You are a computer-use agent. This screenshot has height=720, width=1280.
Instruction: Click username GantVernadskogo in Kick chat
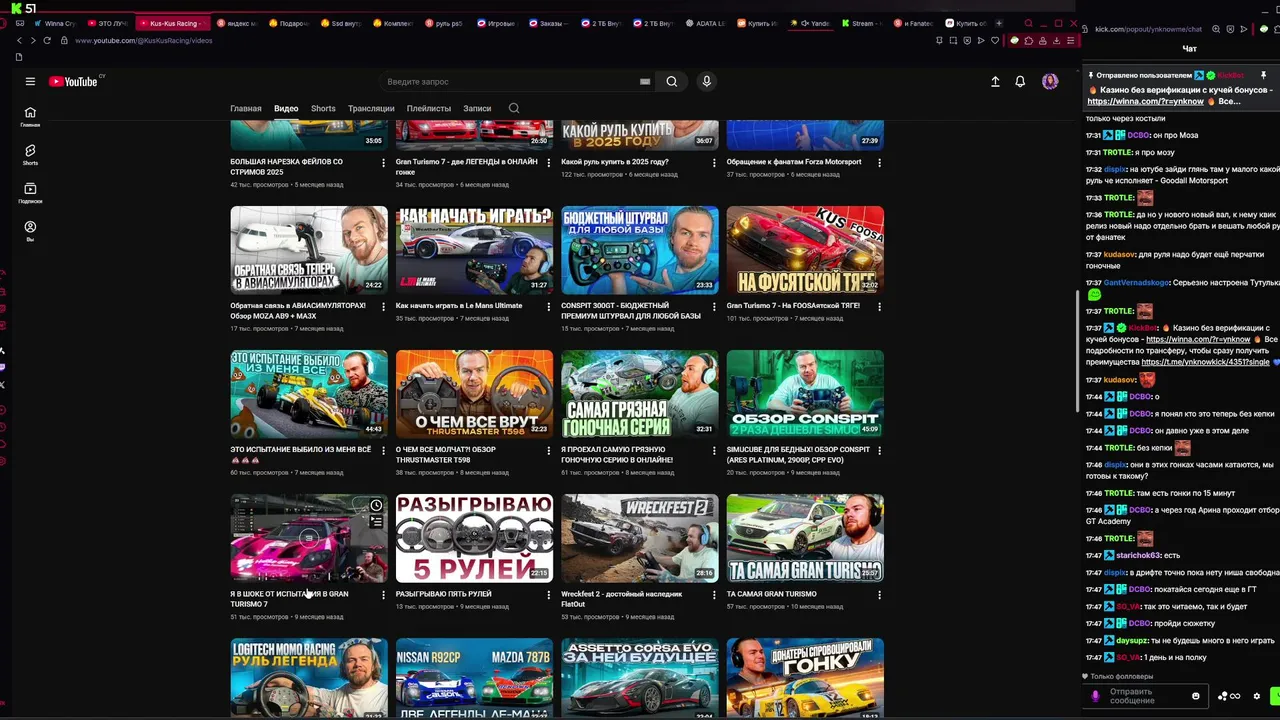1137,283
